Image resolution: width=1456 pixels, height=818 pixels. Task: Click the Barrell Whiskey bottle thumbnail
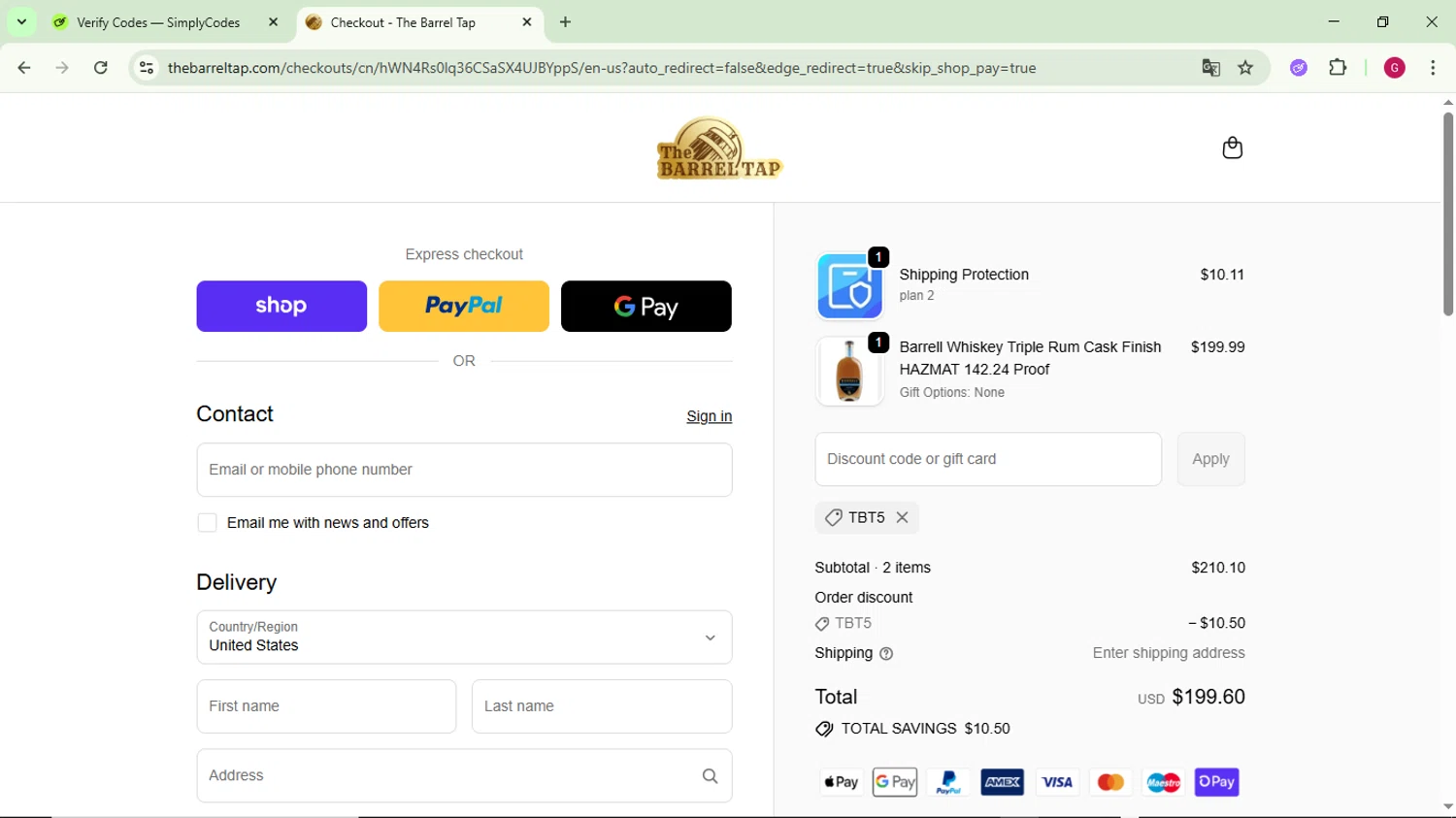click(x=849, y=371)
